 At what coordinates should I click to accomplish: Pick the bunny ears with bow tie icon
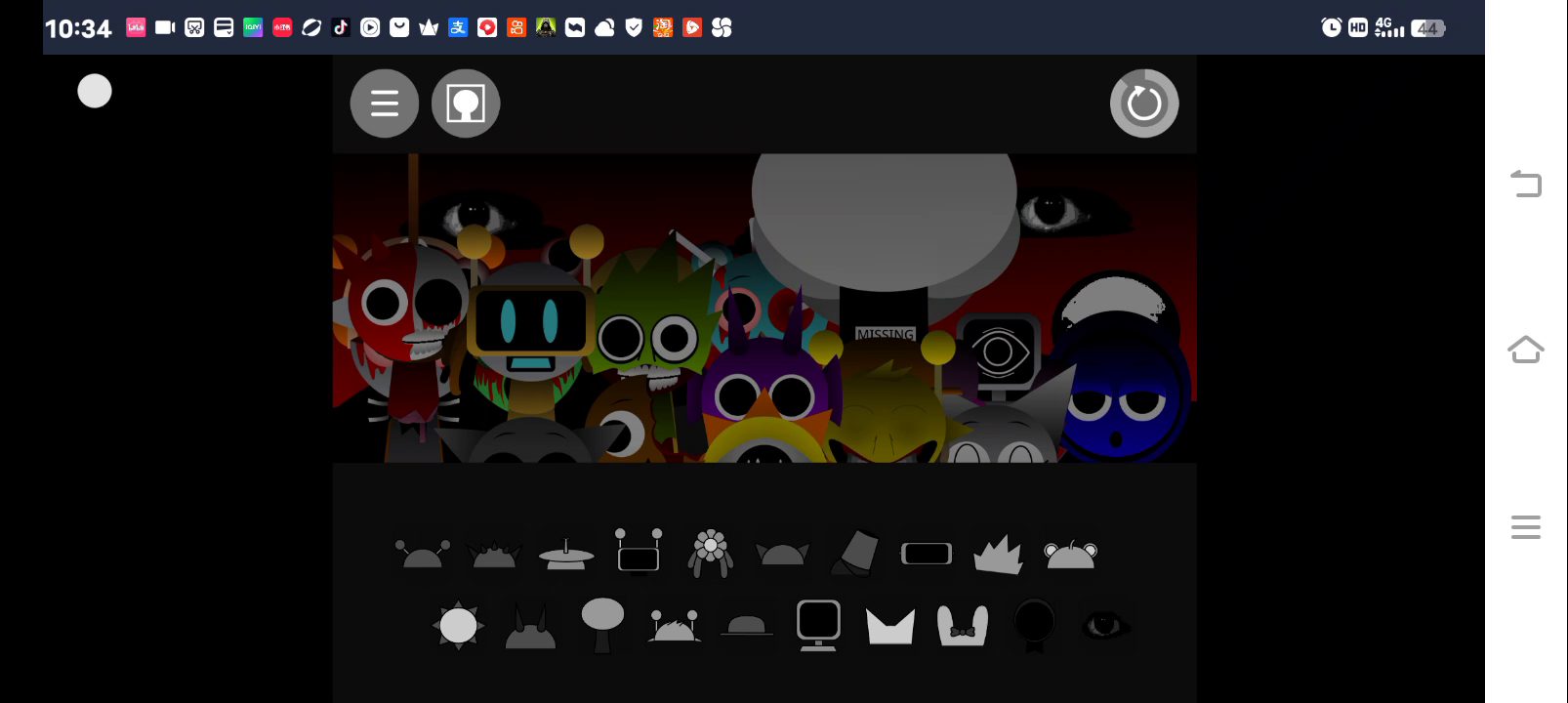tap(963, 626)
